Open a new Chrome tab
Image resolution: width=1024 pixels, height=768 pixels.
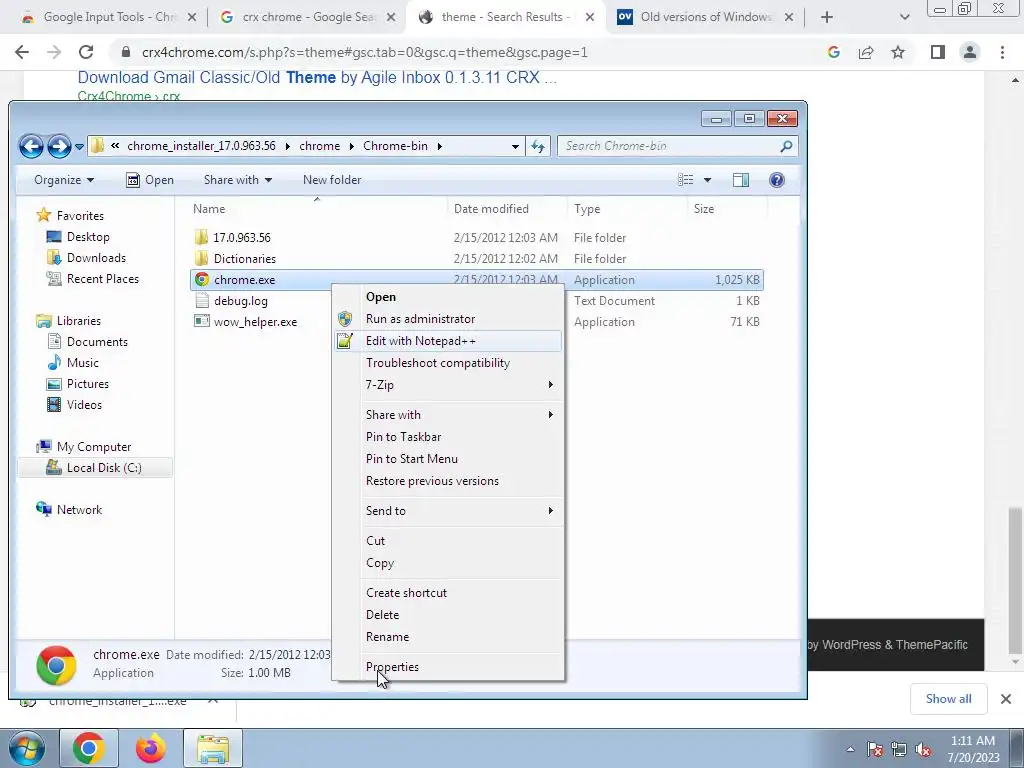(x=827, y=17)
